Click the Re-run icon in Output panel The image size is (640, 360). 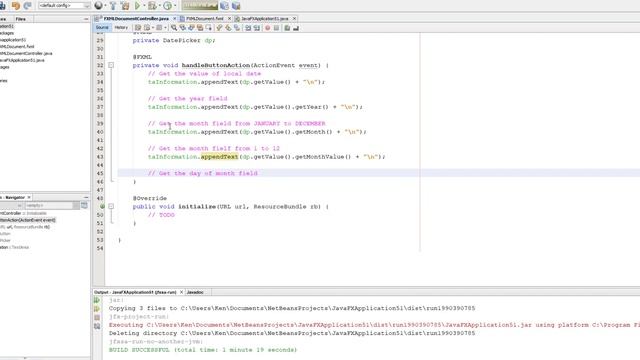coord(97,300)
